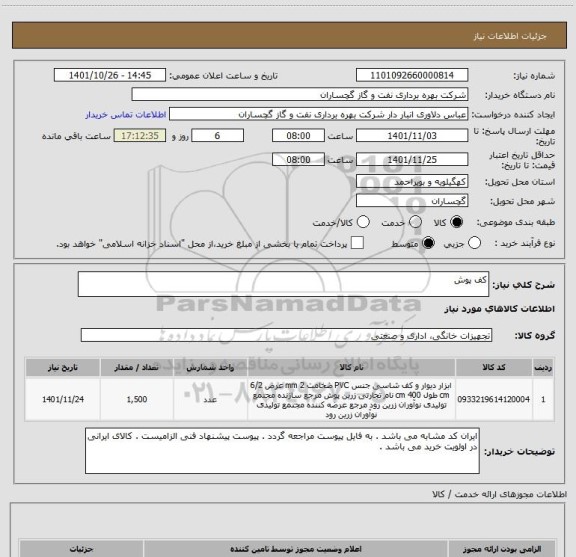Click the اعلام وضعیت مجوز column header
The width and height of the screenshot is (576, 557).
coord(296,549)
